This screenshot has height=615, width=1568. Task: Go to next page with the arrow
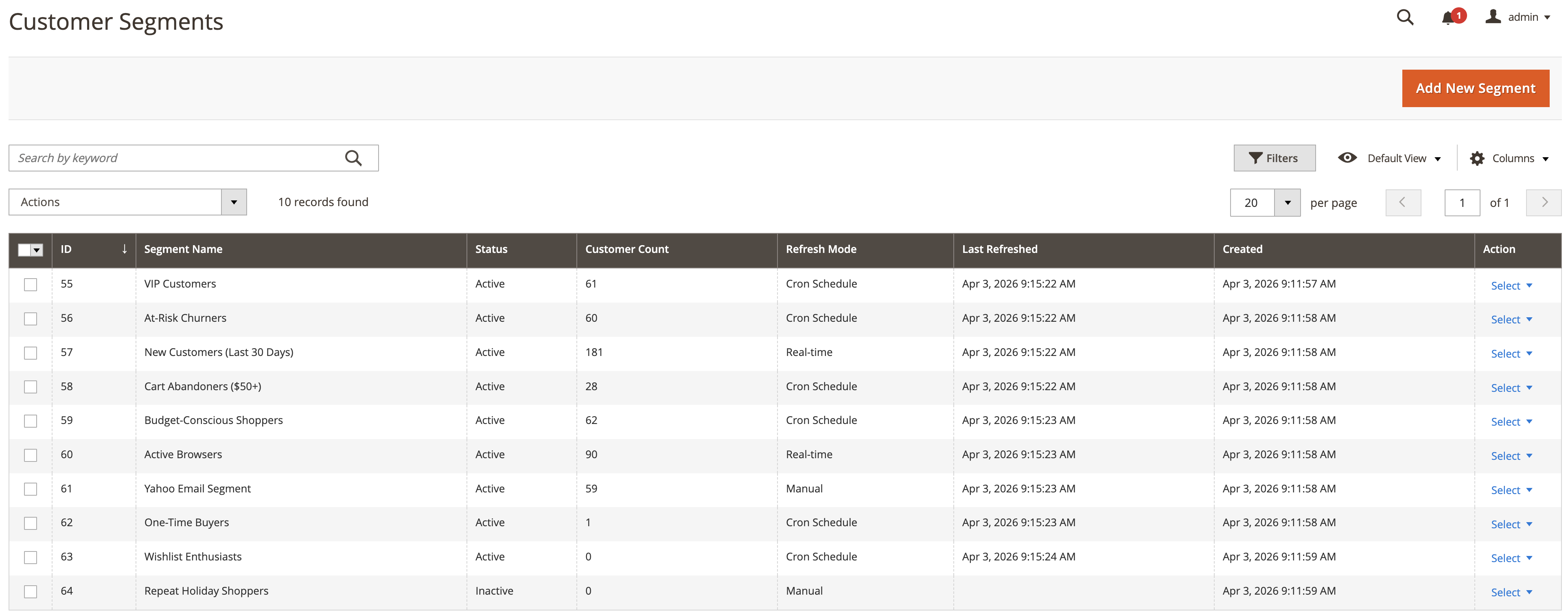(1544, 202)
